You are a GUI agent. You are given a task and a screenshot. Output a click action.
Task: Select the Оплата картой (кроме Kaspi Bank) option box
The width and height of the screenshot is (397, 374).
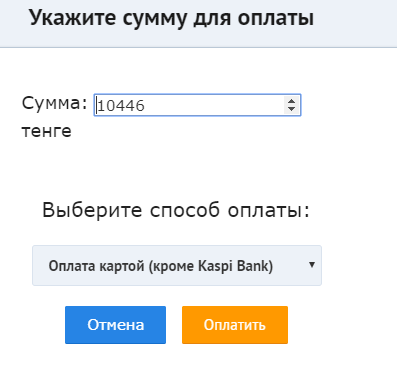click(177, 266)
